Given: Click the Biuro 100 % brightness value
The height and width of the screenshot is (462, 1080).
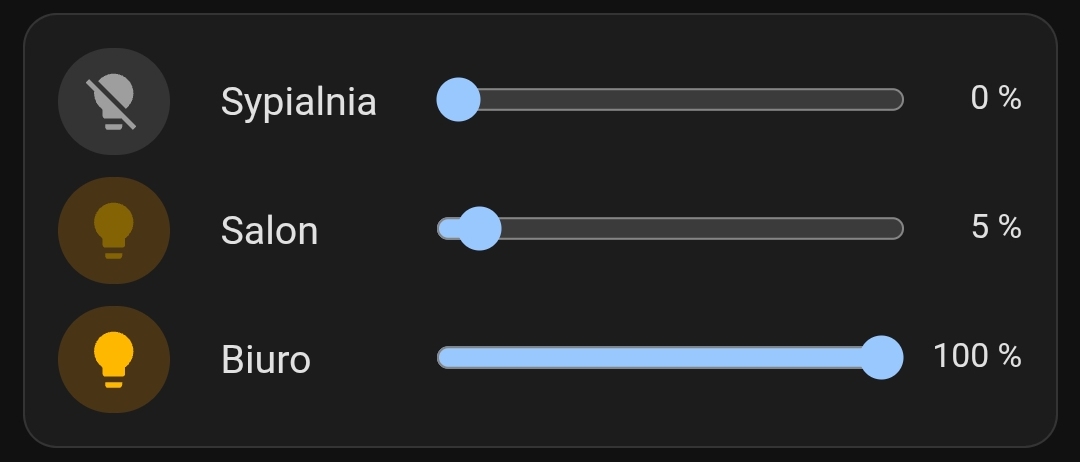Looking at the screenshot, I should (976, 355).
